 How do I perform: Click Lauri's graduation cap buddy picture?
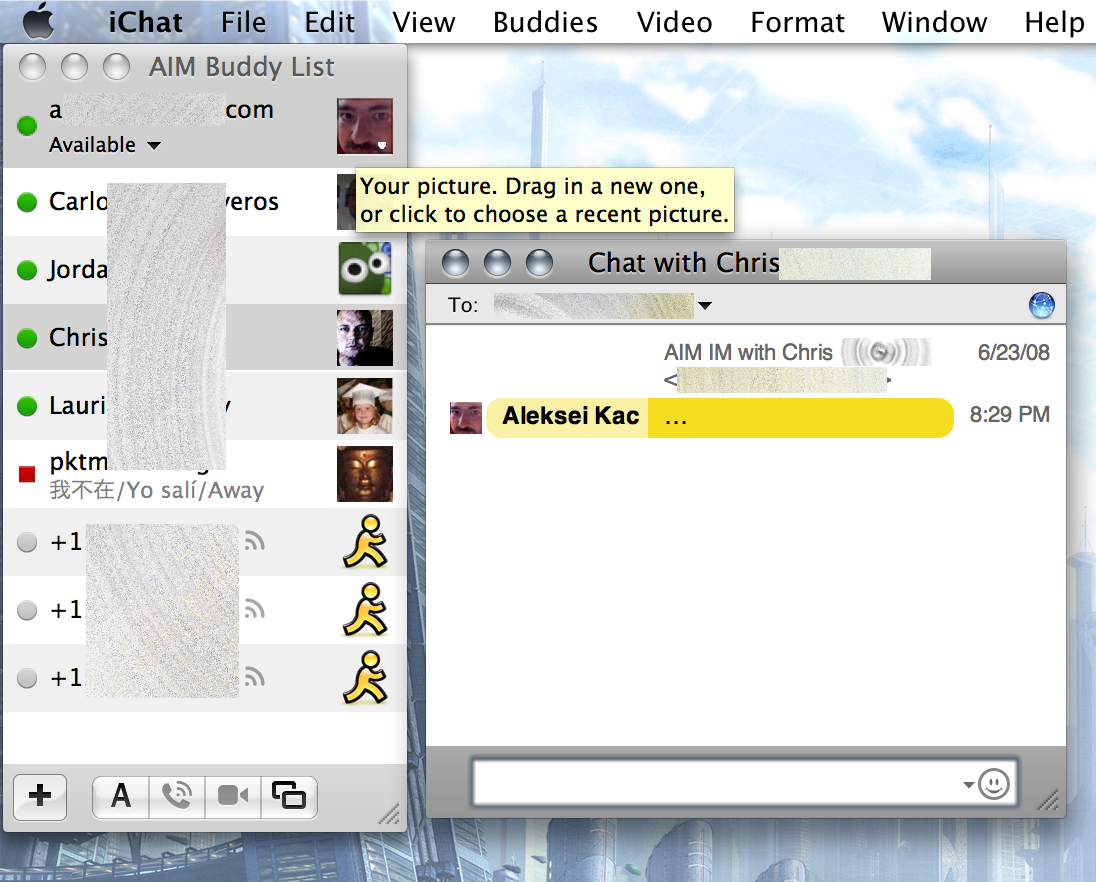(x=364, y=406)
